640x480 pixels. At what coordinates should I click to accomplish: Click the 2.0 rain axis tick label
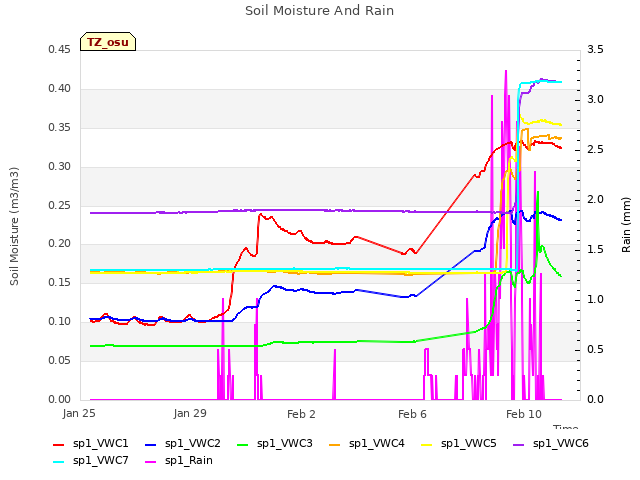(596, 200)
